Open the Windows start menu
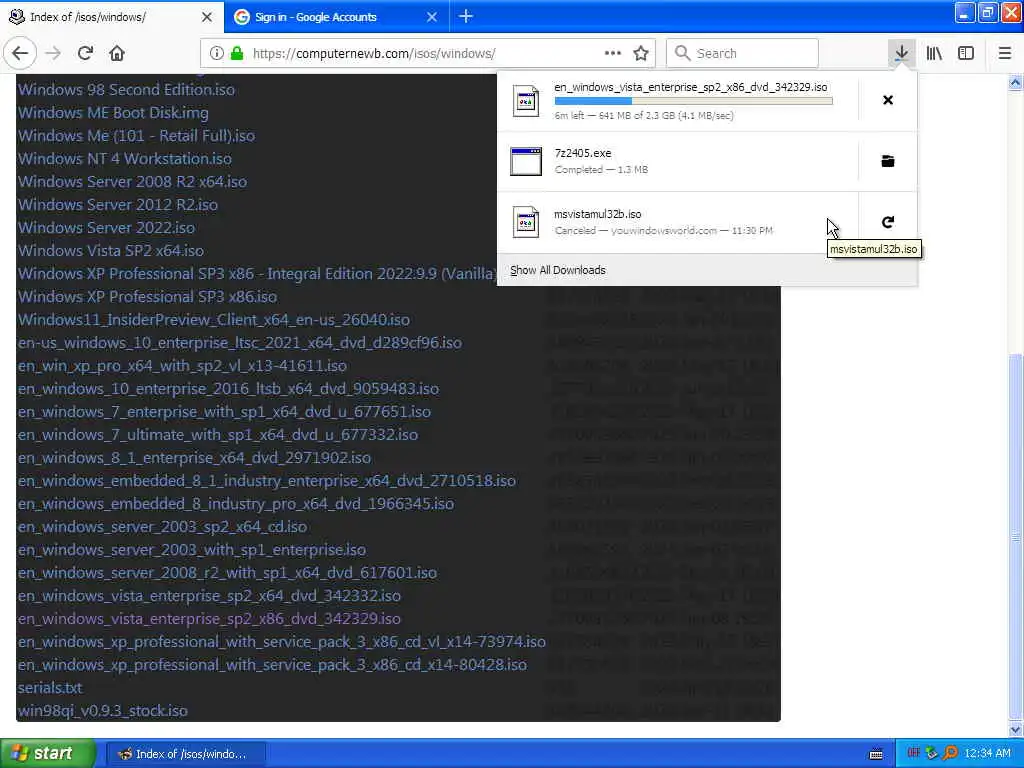 click(48, 753)
